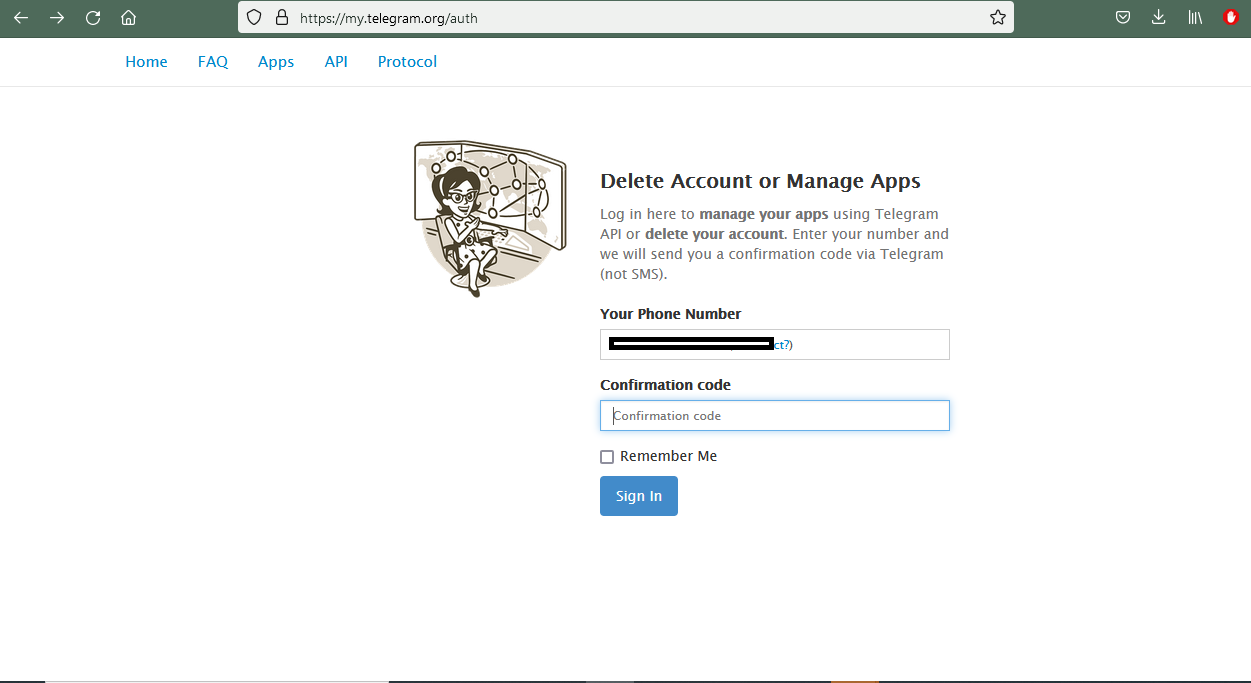The image size is (1251, 683).
Task: Click the 'Your Phone Number' label
Action: [670, 314]
